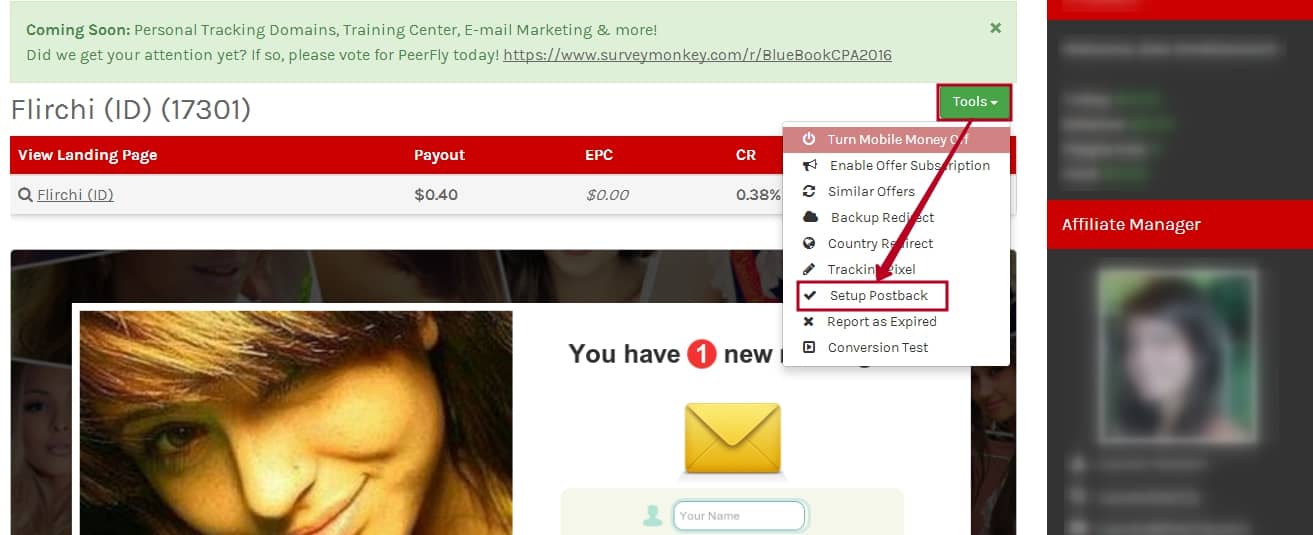Viewport: 1313px width, 535px height.
Task: Click the megaphone icon for Enable Offer Subscription
Action: (810, 165)
